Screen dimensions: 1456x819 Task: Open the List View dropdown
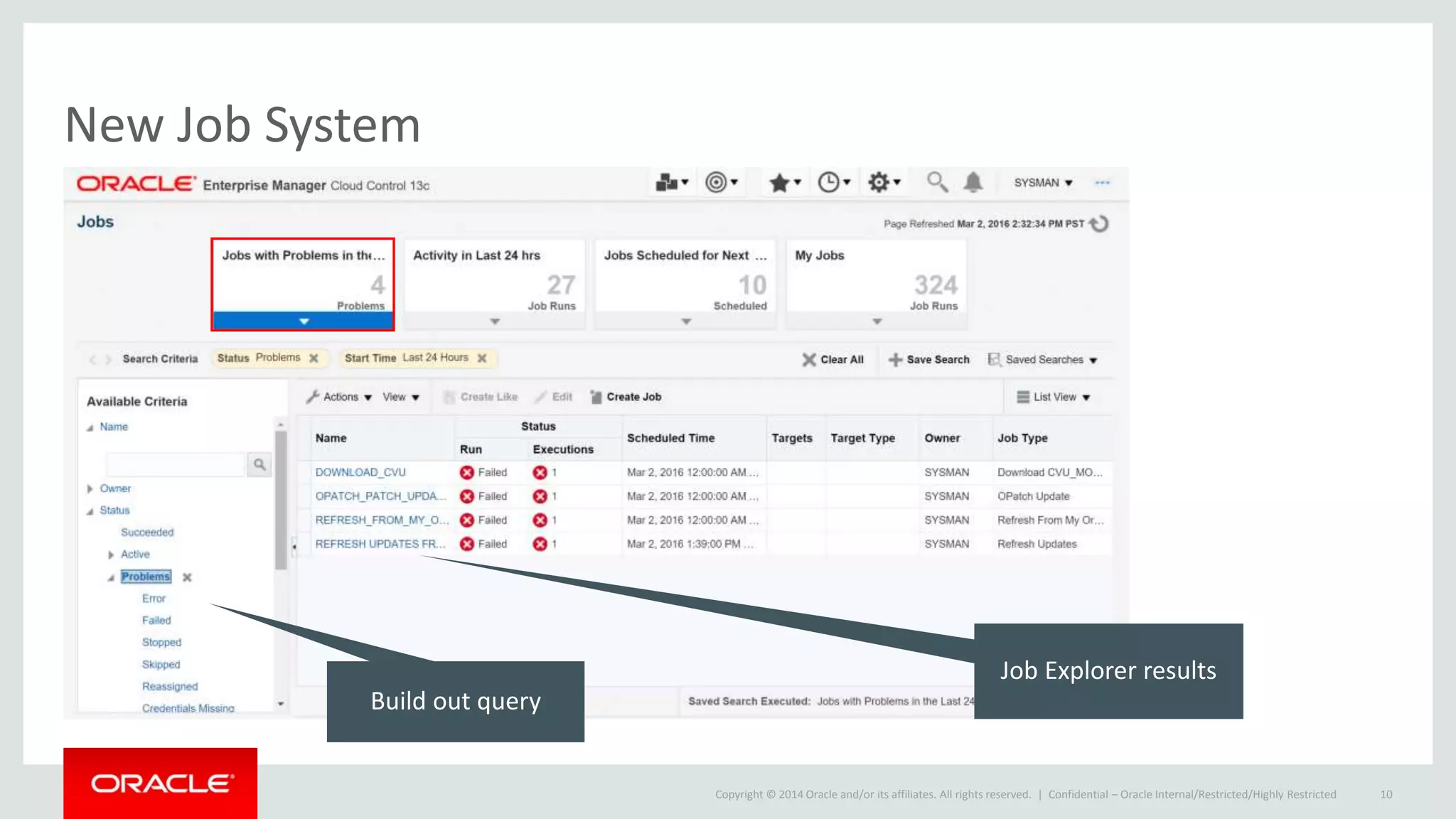click(x=1054, y=397)
